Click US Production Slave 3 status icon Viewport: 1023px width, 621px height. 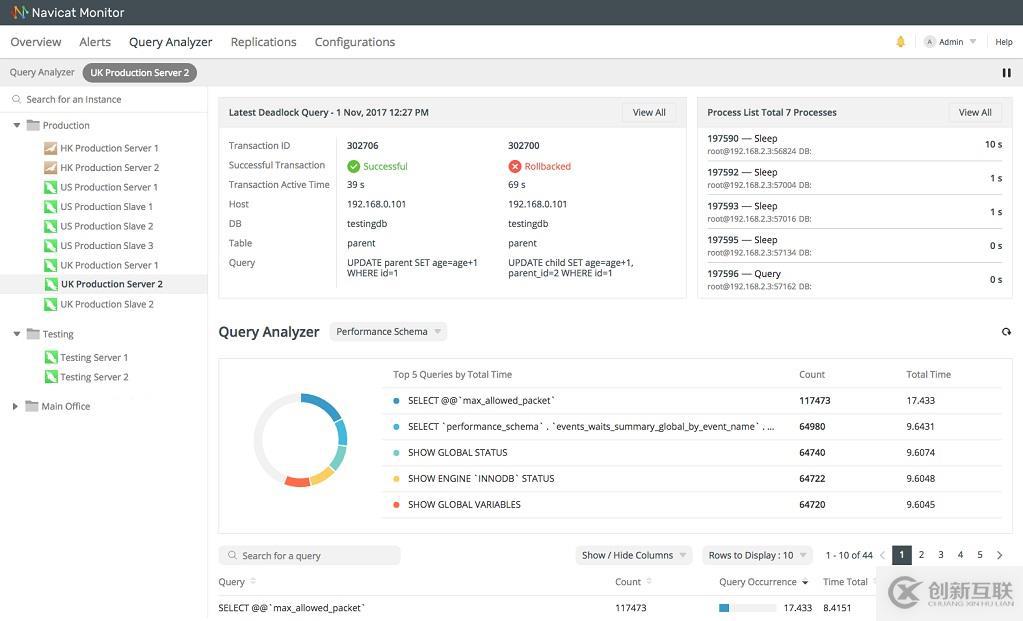point(50,246)
